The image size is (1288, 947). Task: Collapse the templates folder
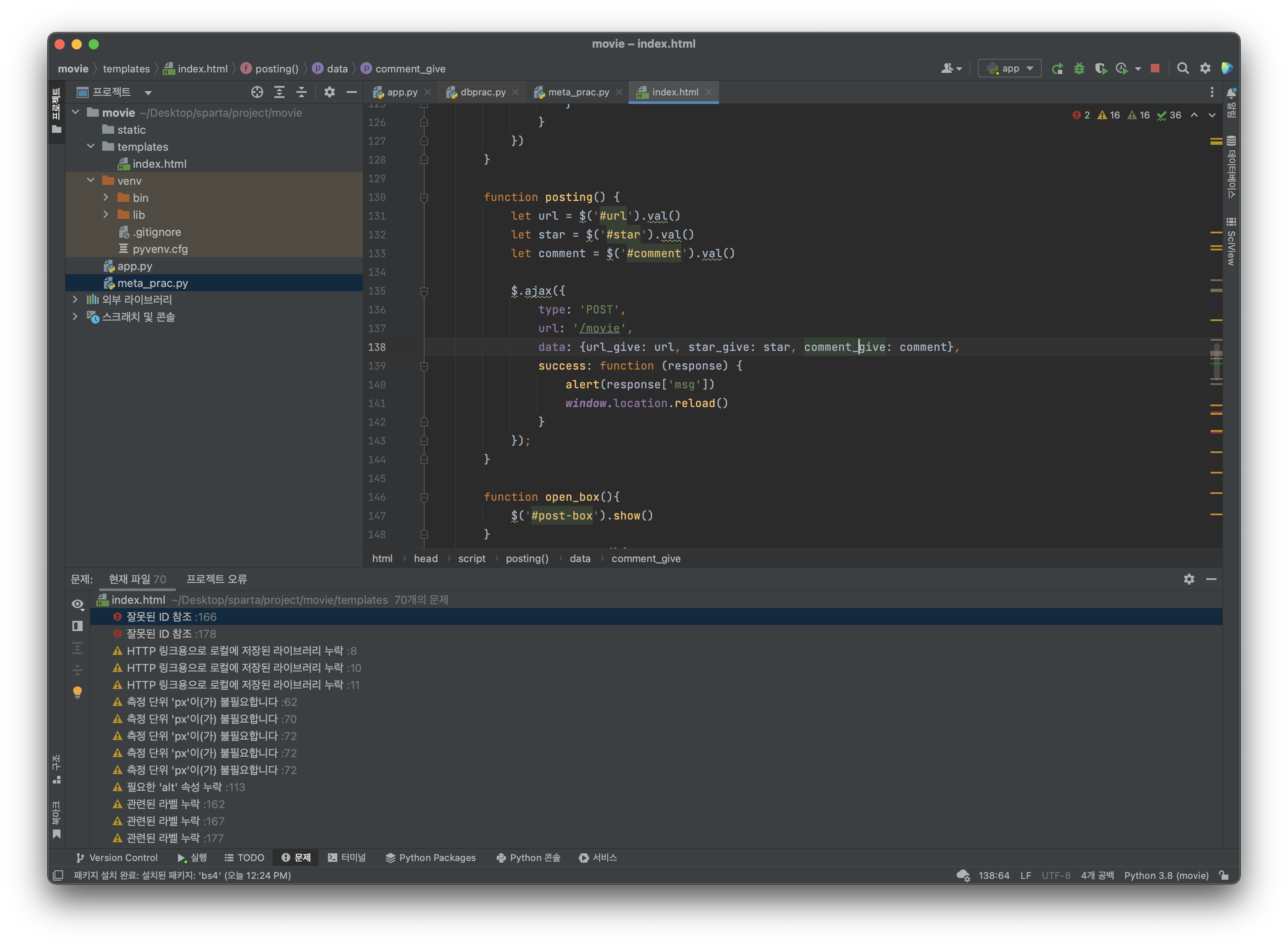click(x=91, y=146)
